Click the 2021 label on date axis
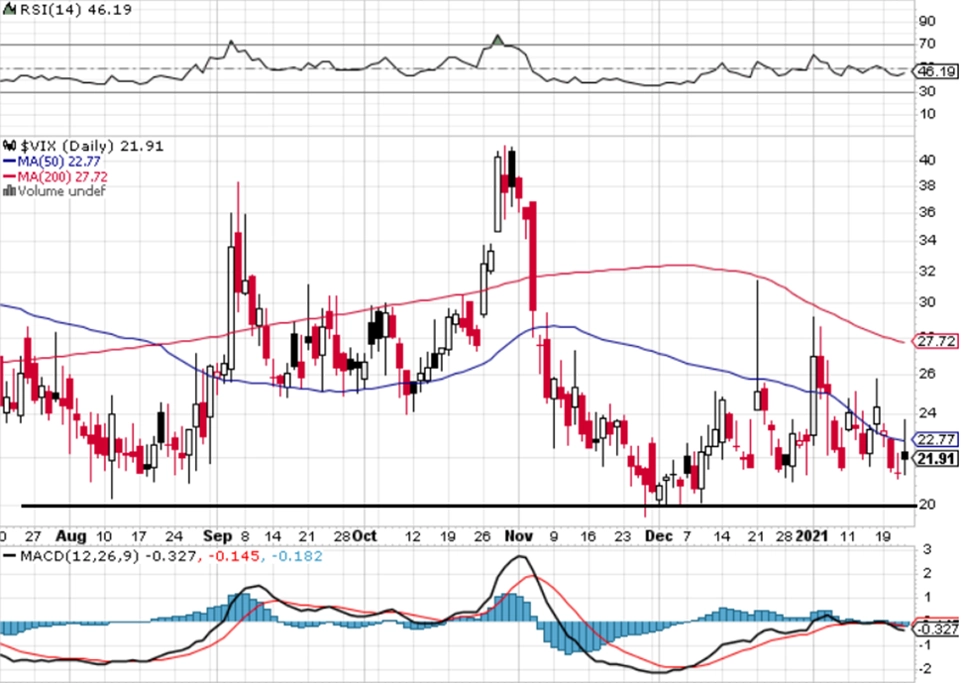The height and width of the screenshot is (683, 961). tap(812, 536)
